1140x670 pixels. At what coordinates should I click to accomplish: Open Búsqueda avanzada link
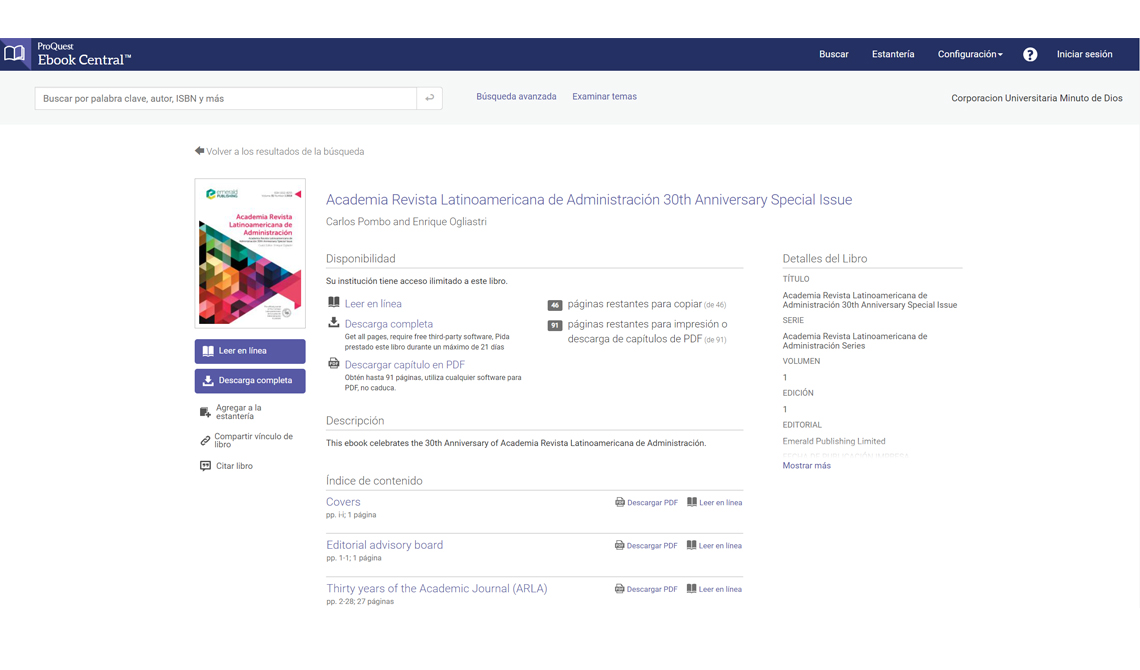[516, 97]
